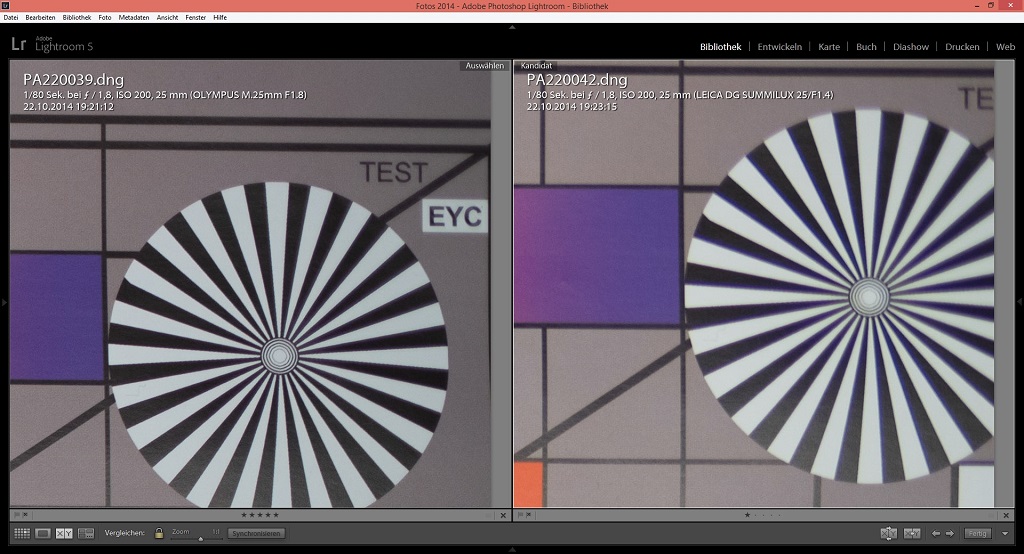Open the toolbar options dropdown arrow
Screen dimensions: 1024x554
(x=1003, y=533)
